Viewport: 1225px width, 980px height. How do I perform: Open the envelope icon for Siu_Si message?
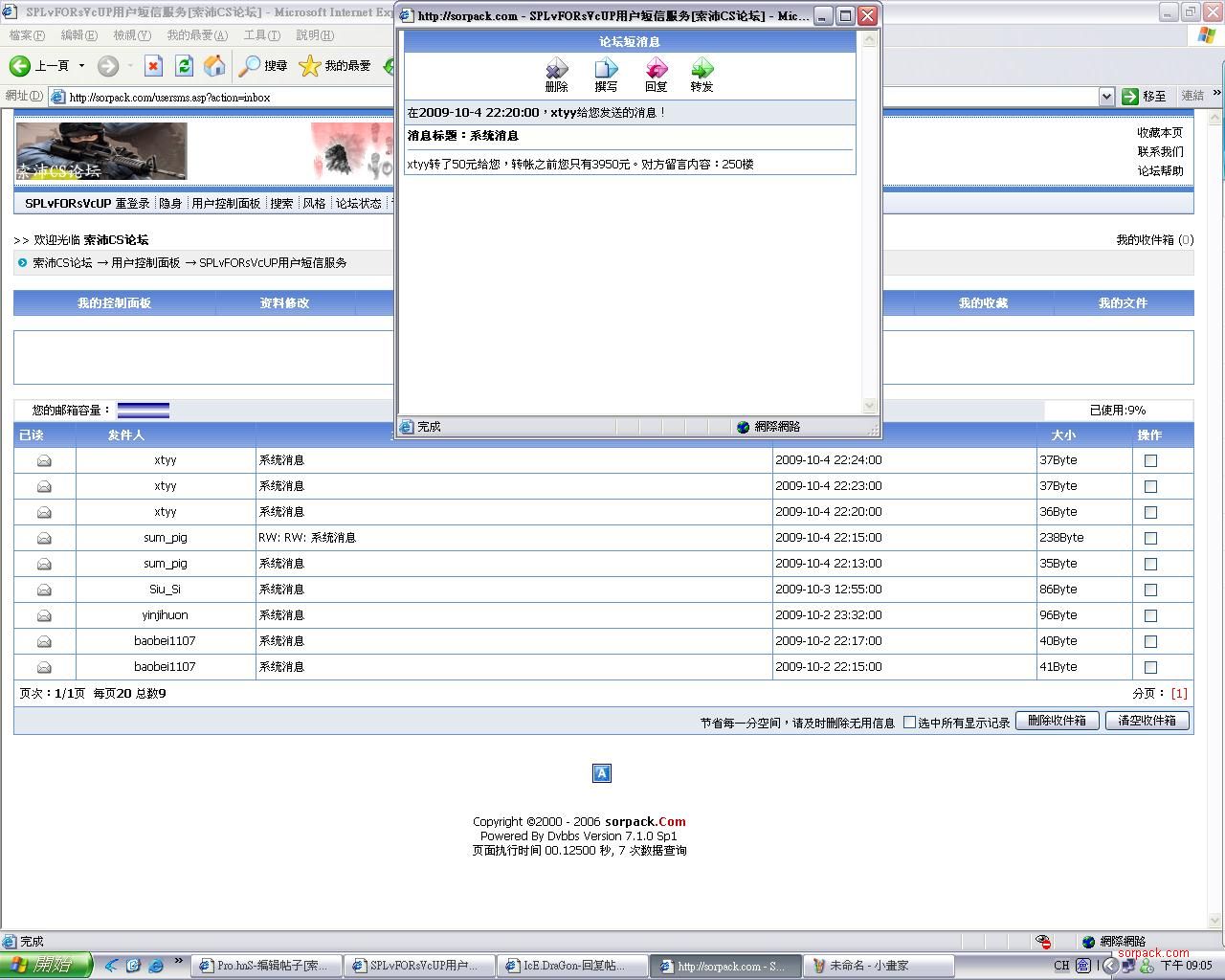pyautogui.click(x=44, y=590)
